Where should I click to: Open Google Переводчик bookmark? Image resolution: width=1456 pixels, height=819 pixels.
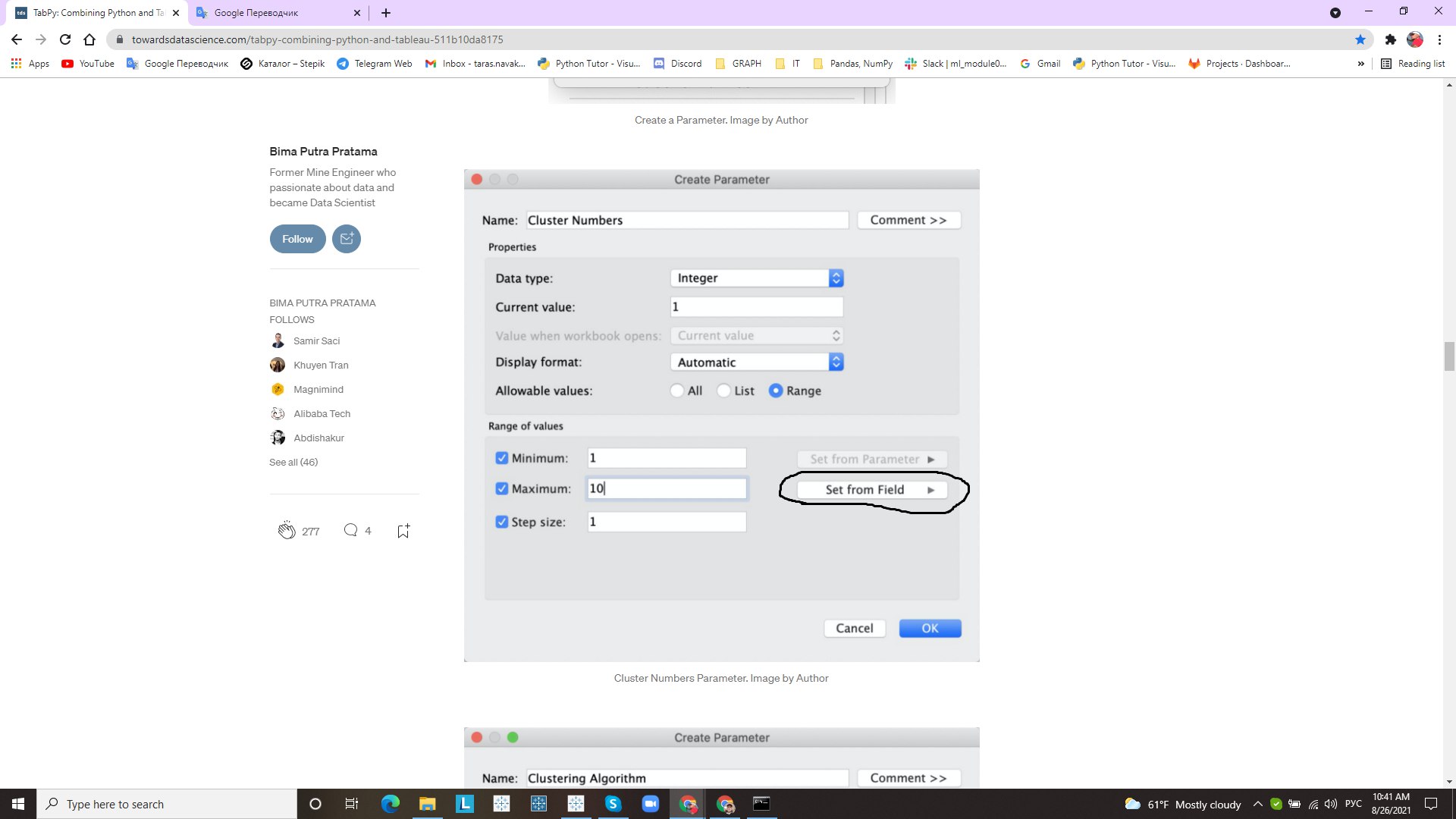pyautogui.click(x=177, y=64)
